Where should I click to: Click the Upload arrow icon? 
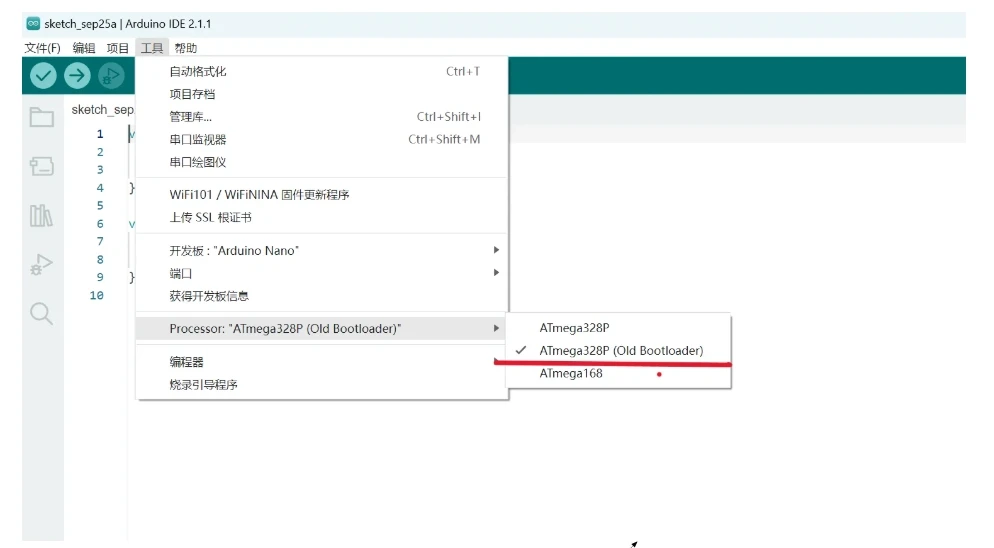[77, 75]
